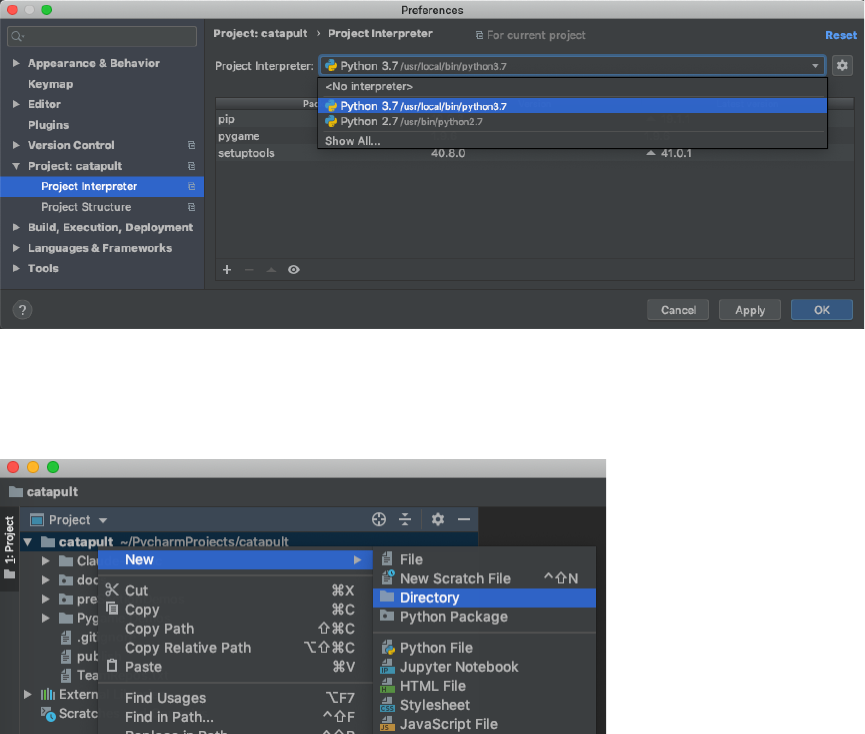Screen dimensions: 865x734
Task: Create a new JavaScript File
Action: tap(485, 724)
